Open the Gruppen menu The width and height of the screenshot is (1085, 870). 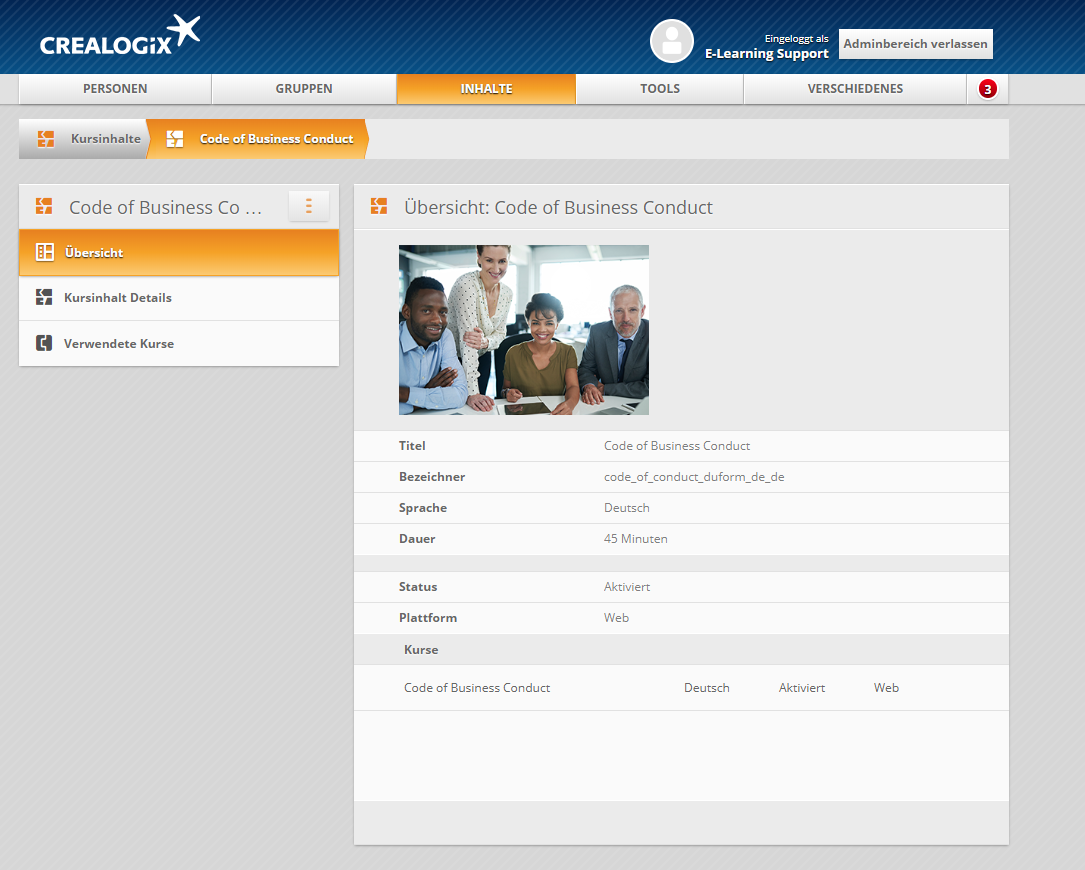pos(304,89)
